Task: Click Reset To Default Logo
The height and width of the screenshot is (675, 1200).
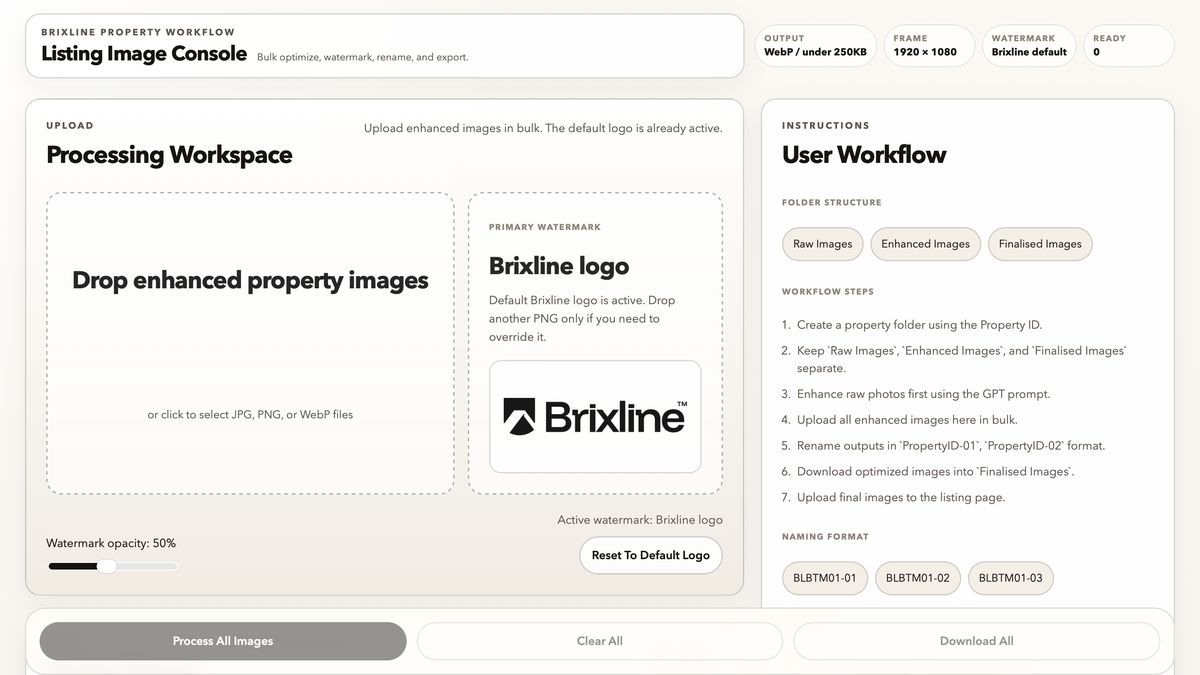Action: (651, 555)
